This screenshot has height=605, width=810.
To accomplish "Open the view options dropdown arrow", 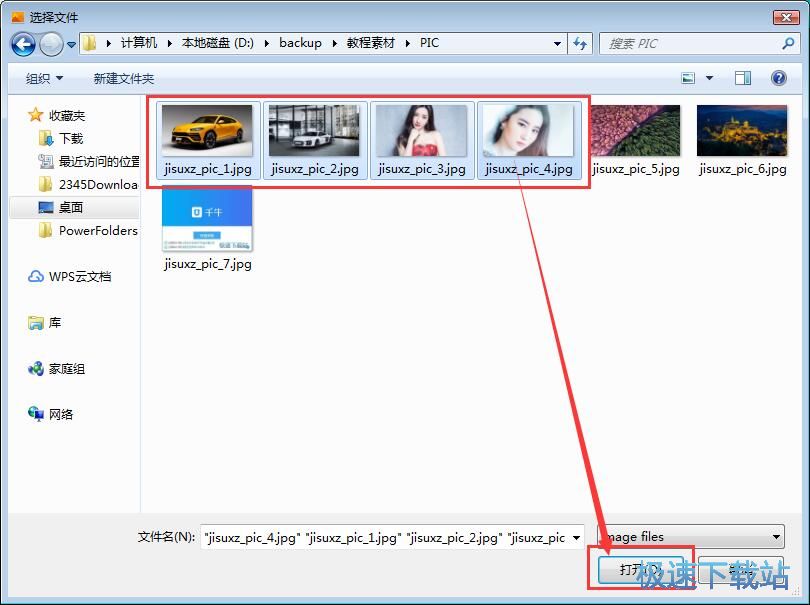I will point(709,78).
